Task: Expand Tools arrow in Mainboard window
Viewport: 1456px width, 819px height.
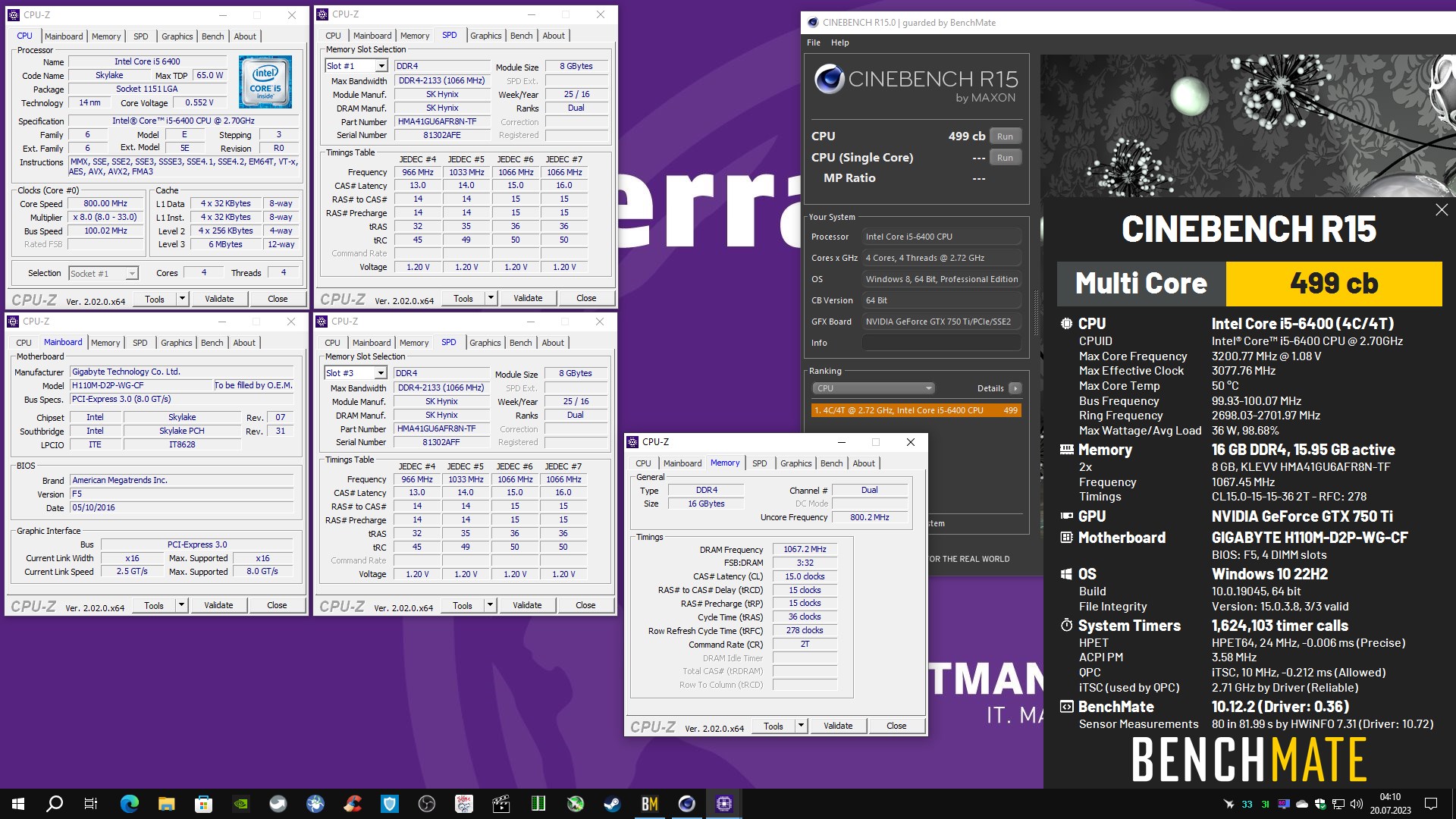Action: point(181,605)
